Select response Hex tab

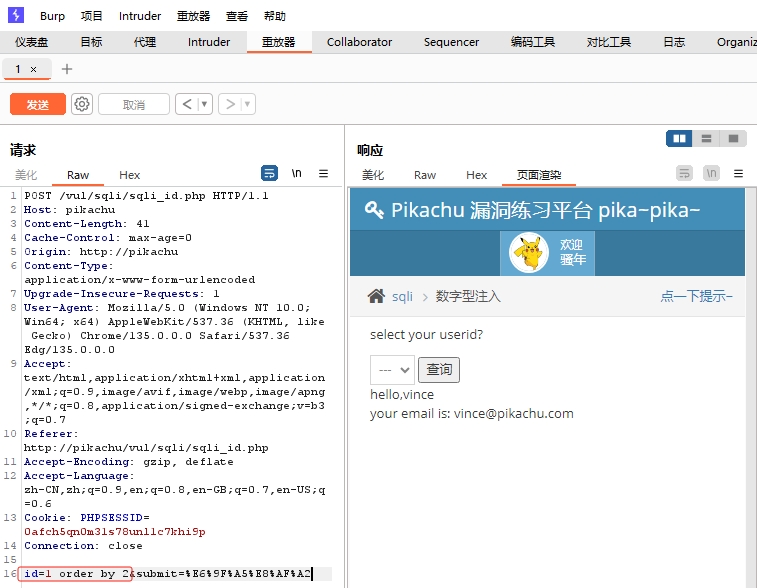click(x=477, y=175)
